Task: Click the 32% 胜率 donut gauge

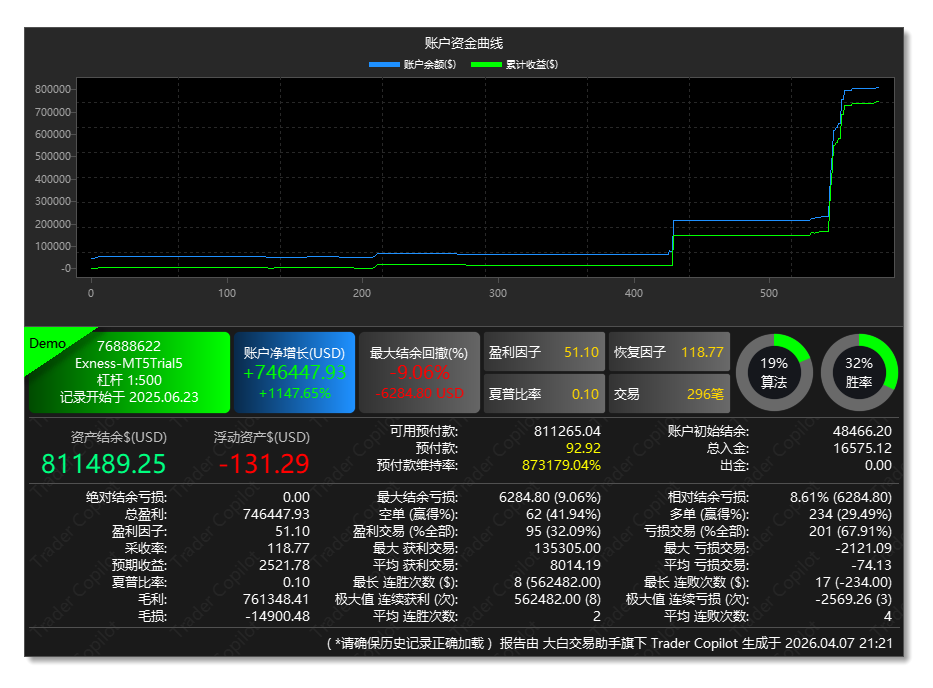Action: (859, 372)
